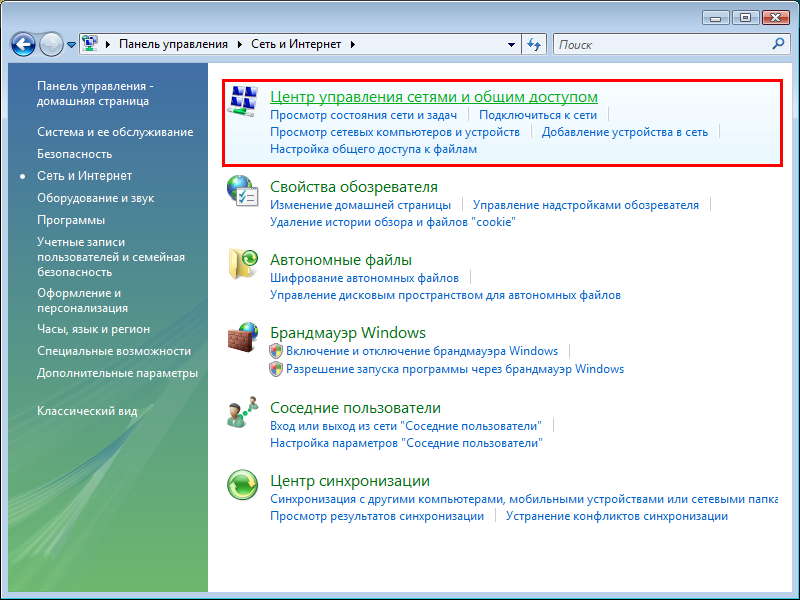800x600 pixels.
Task: Click Вход или выход из сети Соседние пользователи
Action: coord(406,426)
